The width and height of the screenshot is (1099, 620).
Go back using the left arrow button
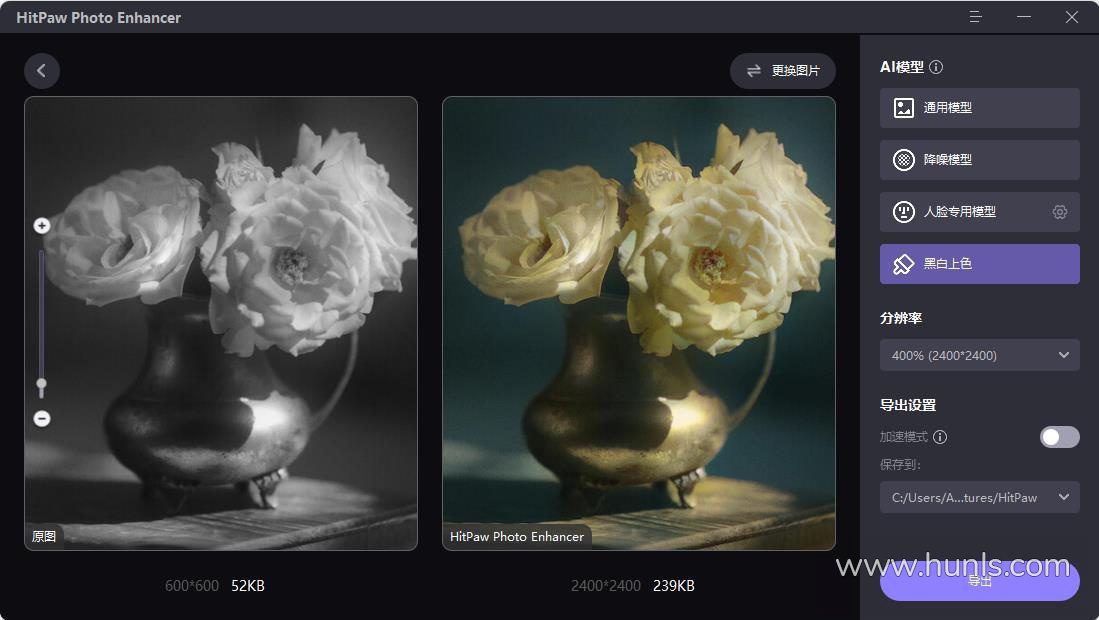click(41, 71)
